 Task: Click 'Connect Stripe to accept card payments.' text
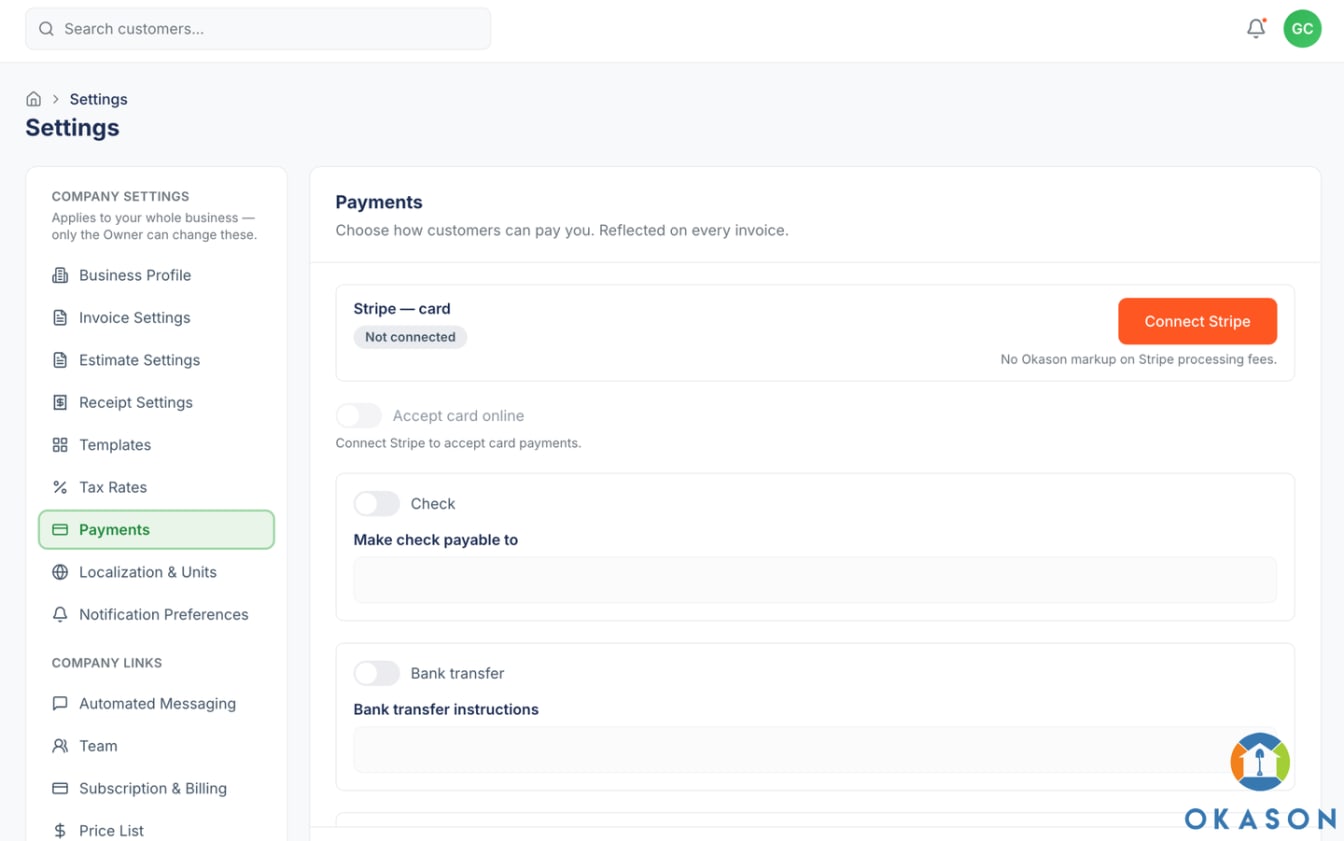pos(458,443)
